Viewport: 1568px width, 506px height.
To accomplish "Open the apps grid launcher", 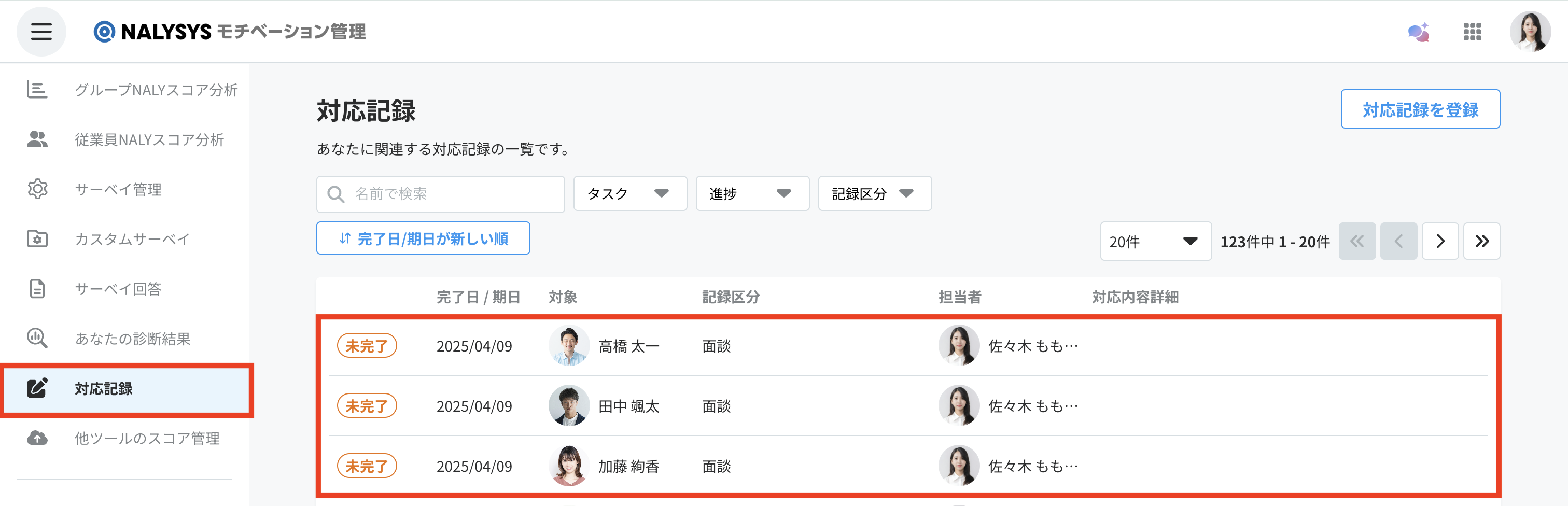I will pyautogui.click(x=1472, y=32).
